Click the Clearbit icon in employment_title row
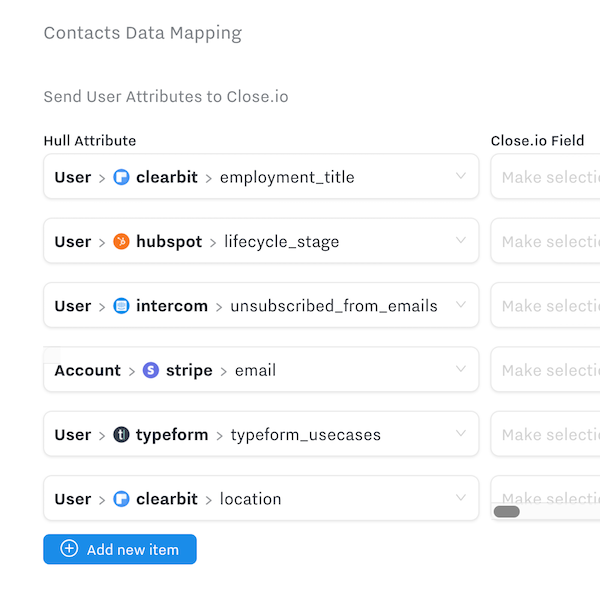 pyautogui.click(x=122, y=177)
